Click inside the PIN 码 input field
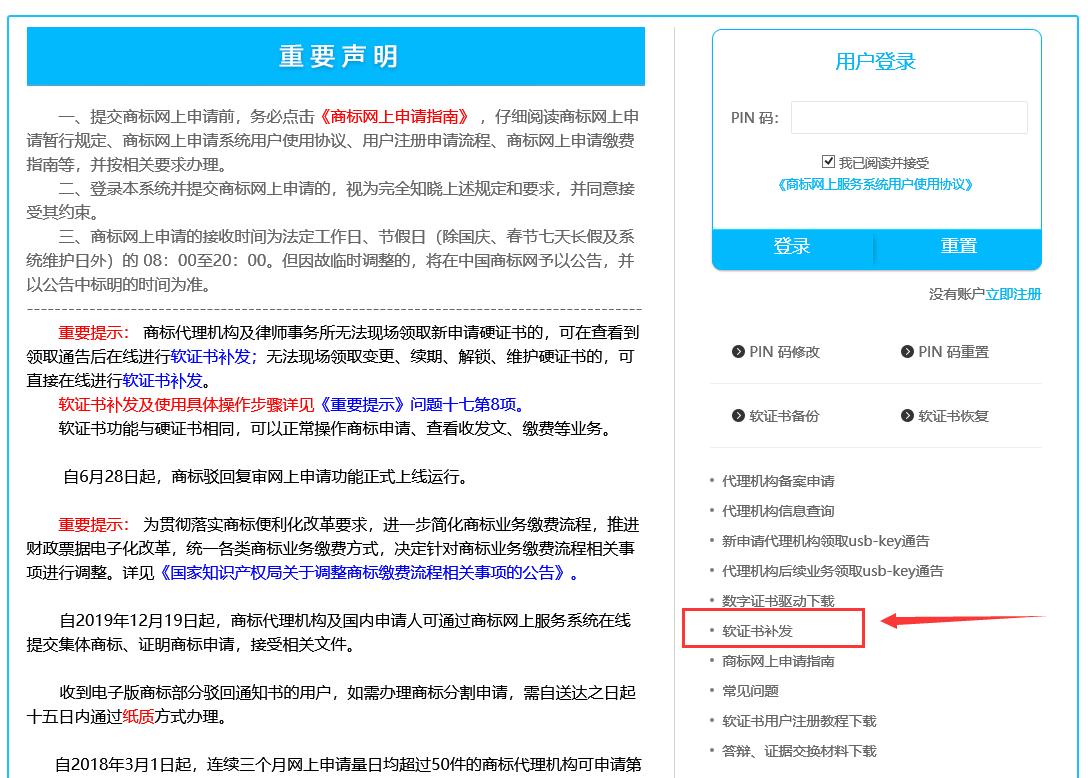The height and width of the screenshot is (778, 1088). [x=908, y=117]
